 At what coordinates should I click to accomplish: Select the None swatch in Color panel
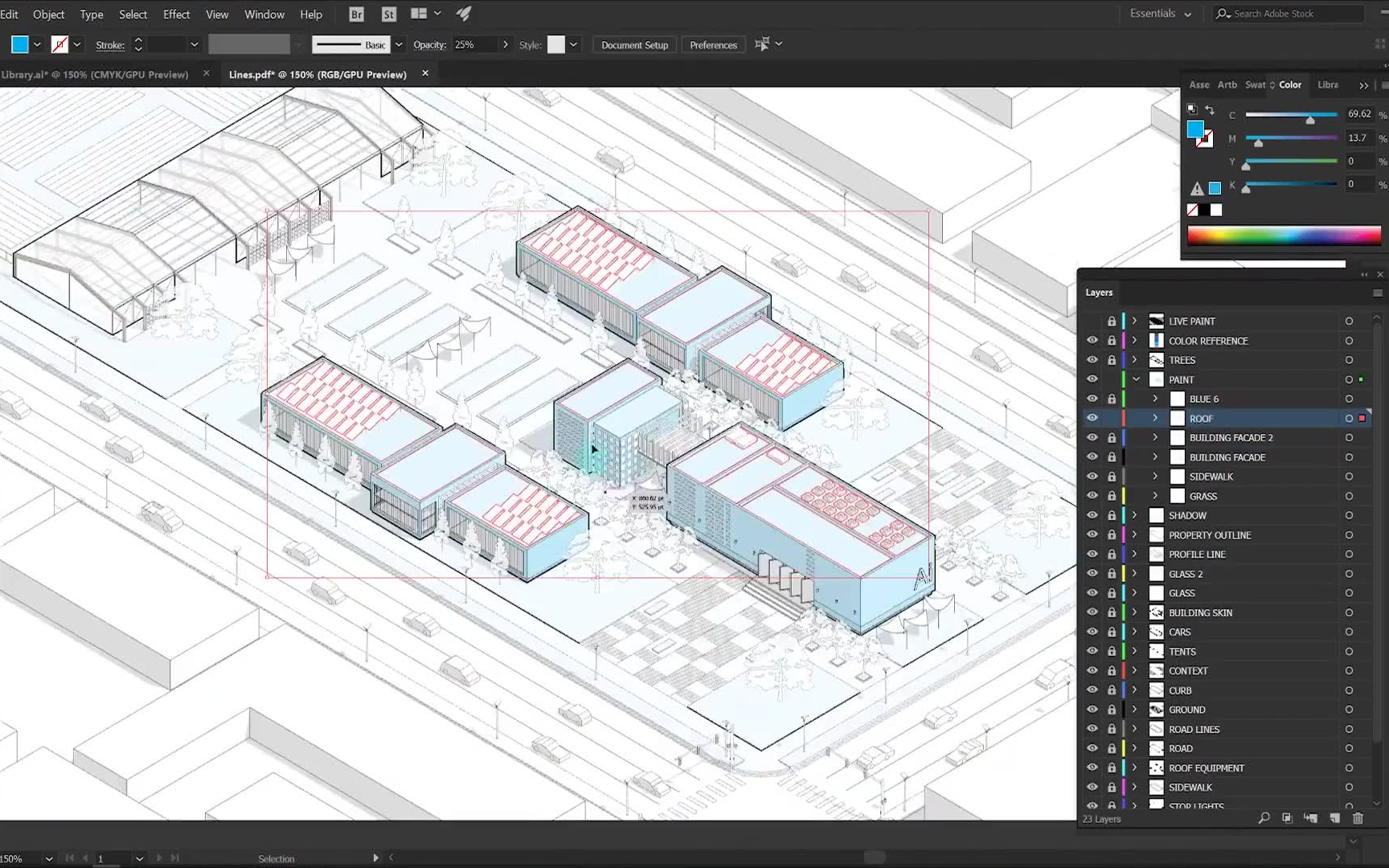click(1193, 210)
